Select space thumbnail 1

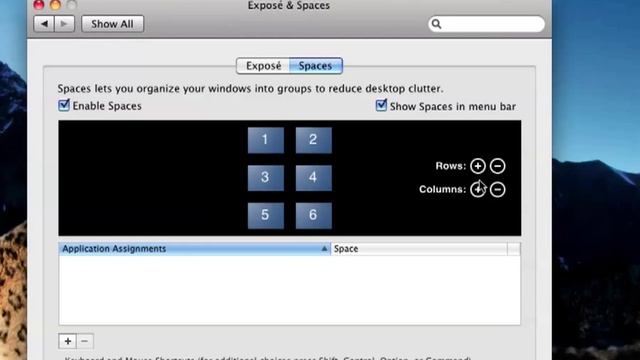tap(266, 140)
